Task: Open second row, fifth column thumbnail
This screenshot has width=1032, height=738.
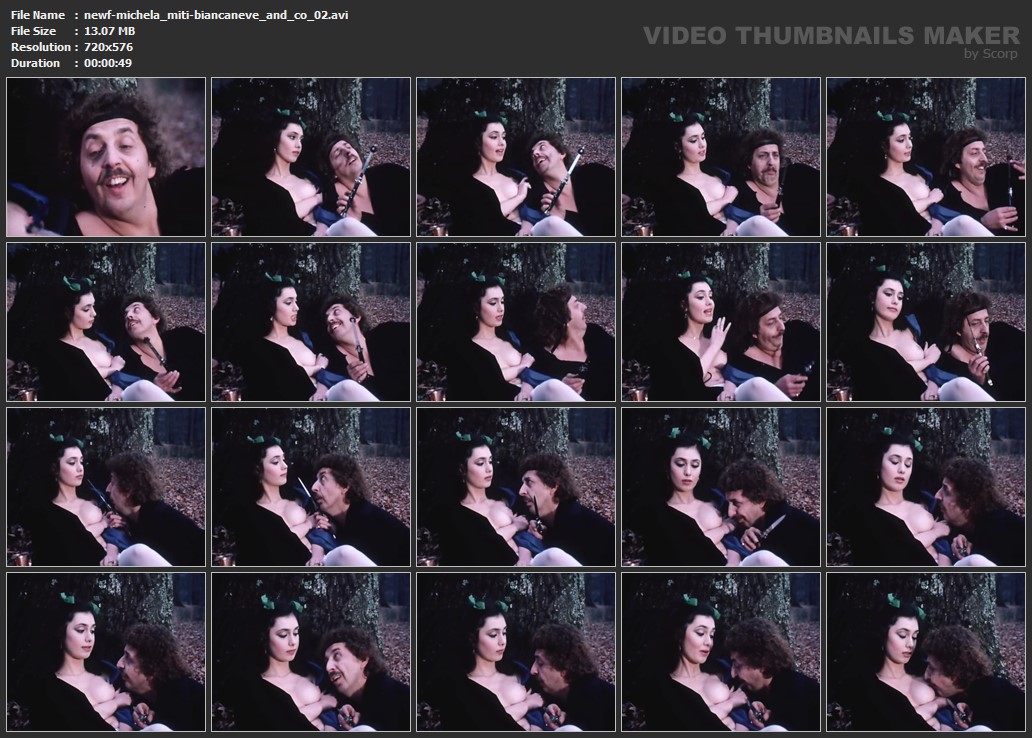Action: [x=926, y=322]
